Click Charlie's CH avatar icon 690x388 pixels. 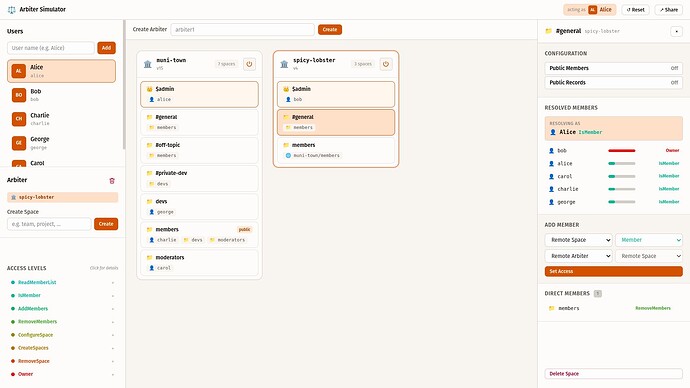(18, 118)
